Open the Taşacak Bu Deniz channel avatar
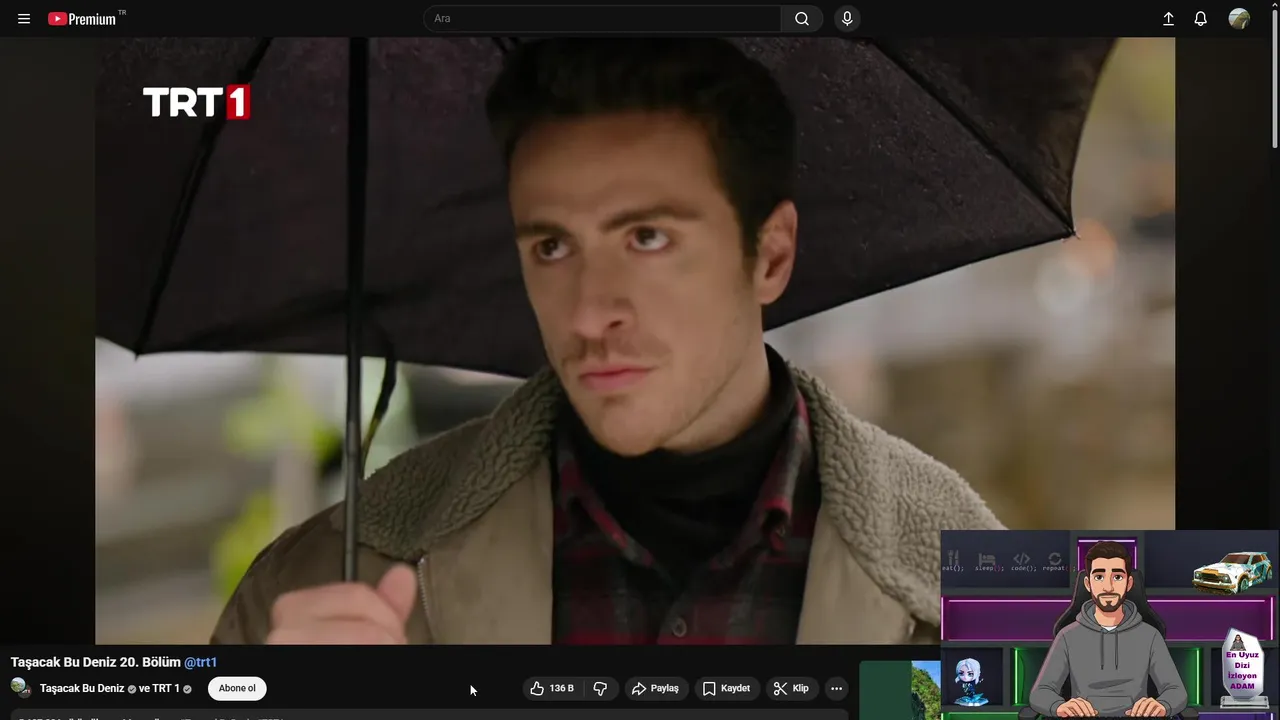This screenshot has height=720, width=1280. point(20,688)
